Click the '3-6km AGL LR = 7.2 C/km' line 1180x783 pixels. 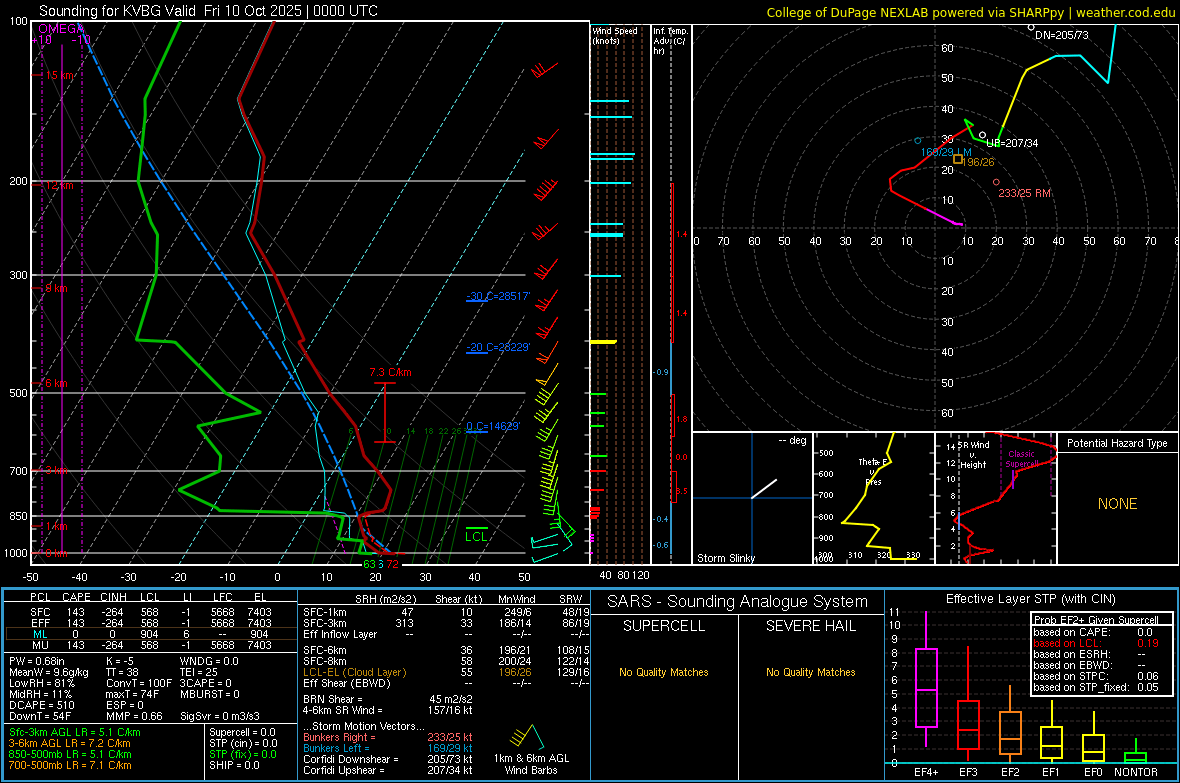[x=69, y=743]
